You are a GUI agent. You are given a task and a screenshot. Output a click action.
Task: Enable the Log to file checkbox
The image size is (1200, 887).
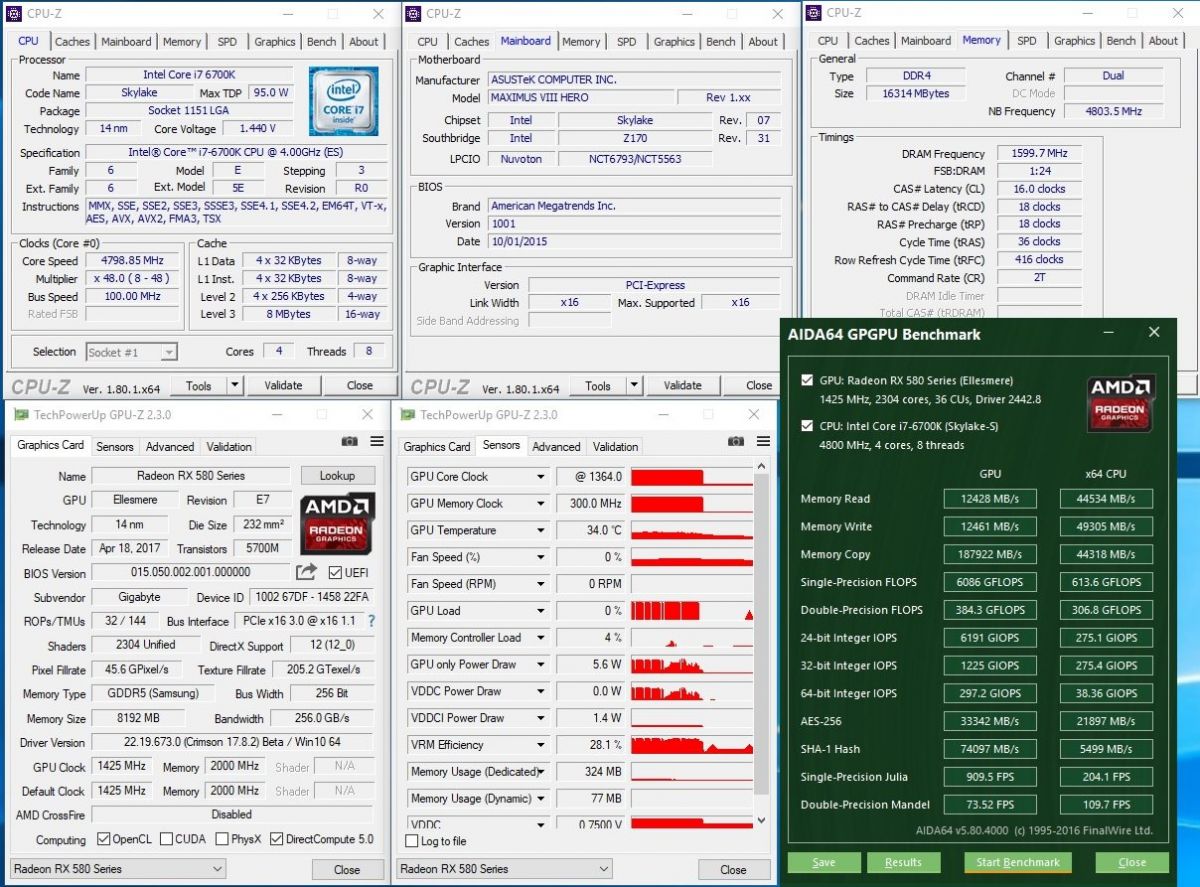point(413,841)
